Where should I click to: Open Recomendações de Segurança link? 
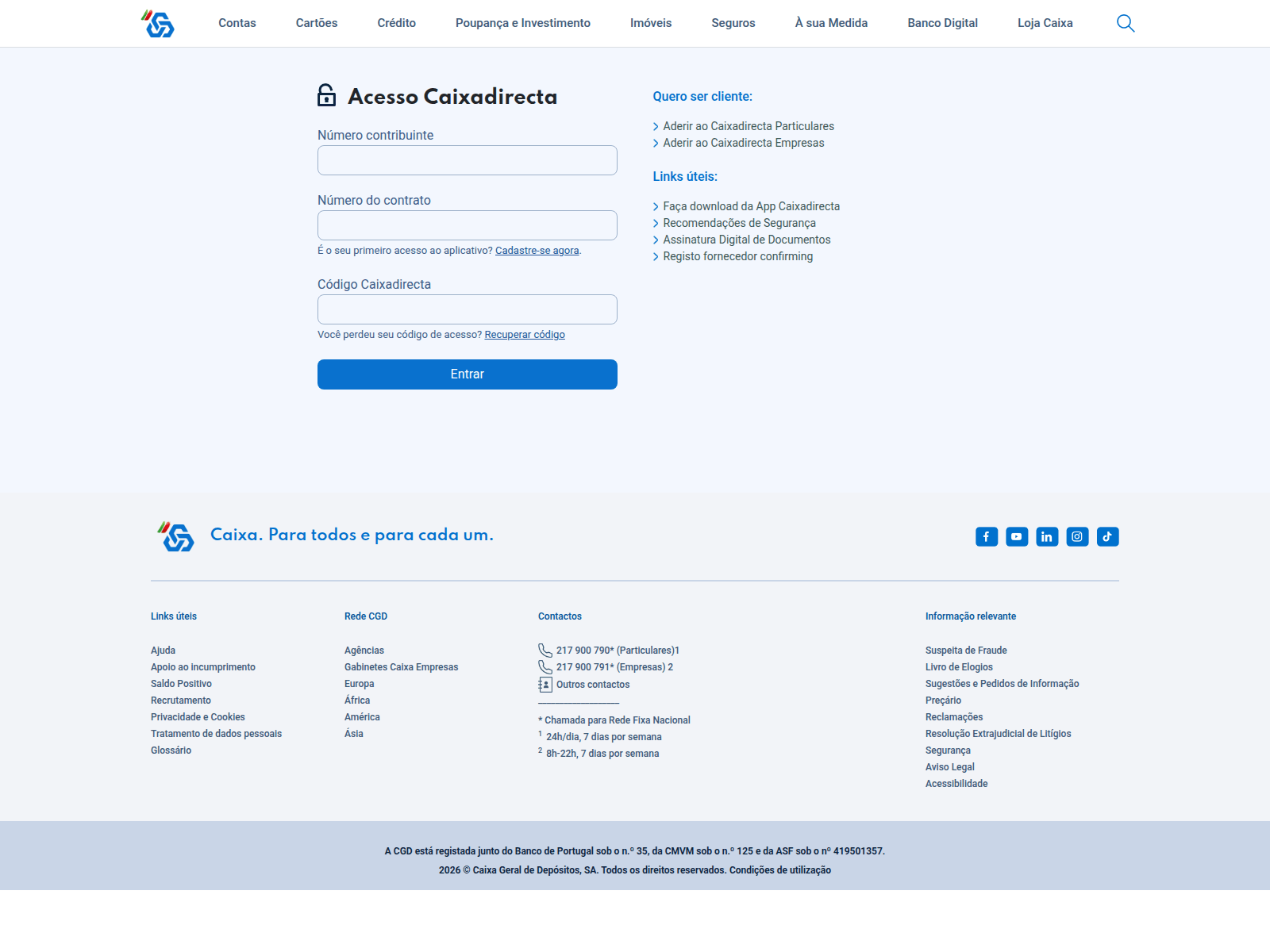[739, 223]
